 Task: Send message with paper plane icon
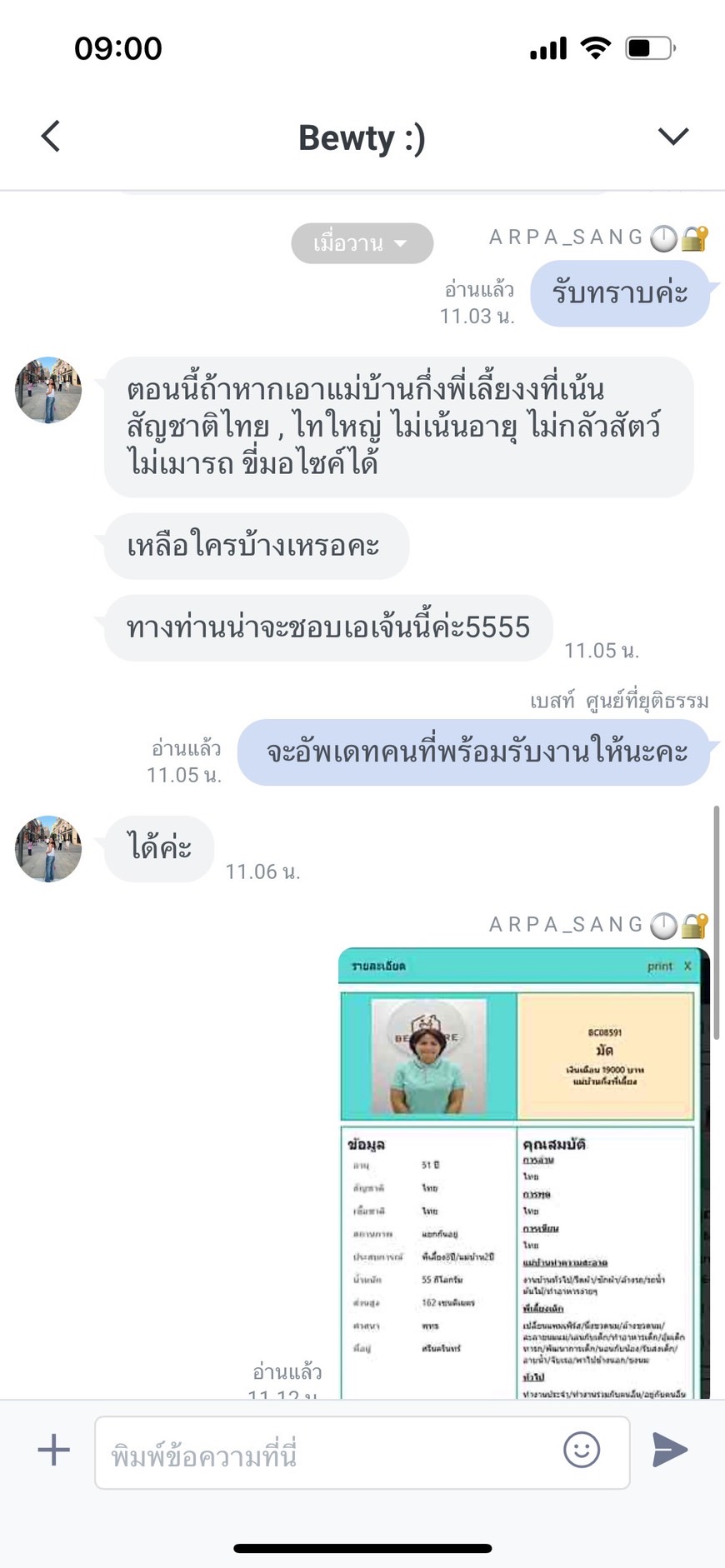pyautogui.click(x=670, y=1450)
